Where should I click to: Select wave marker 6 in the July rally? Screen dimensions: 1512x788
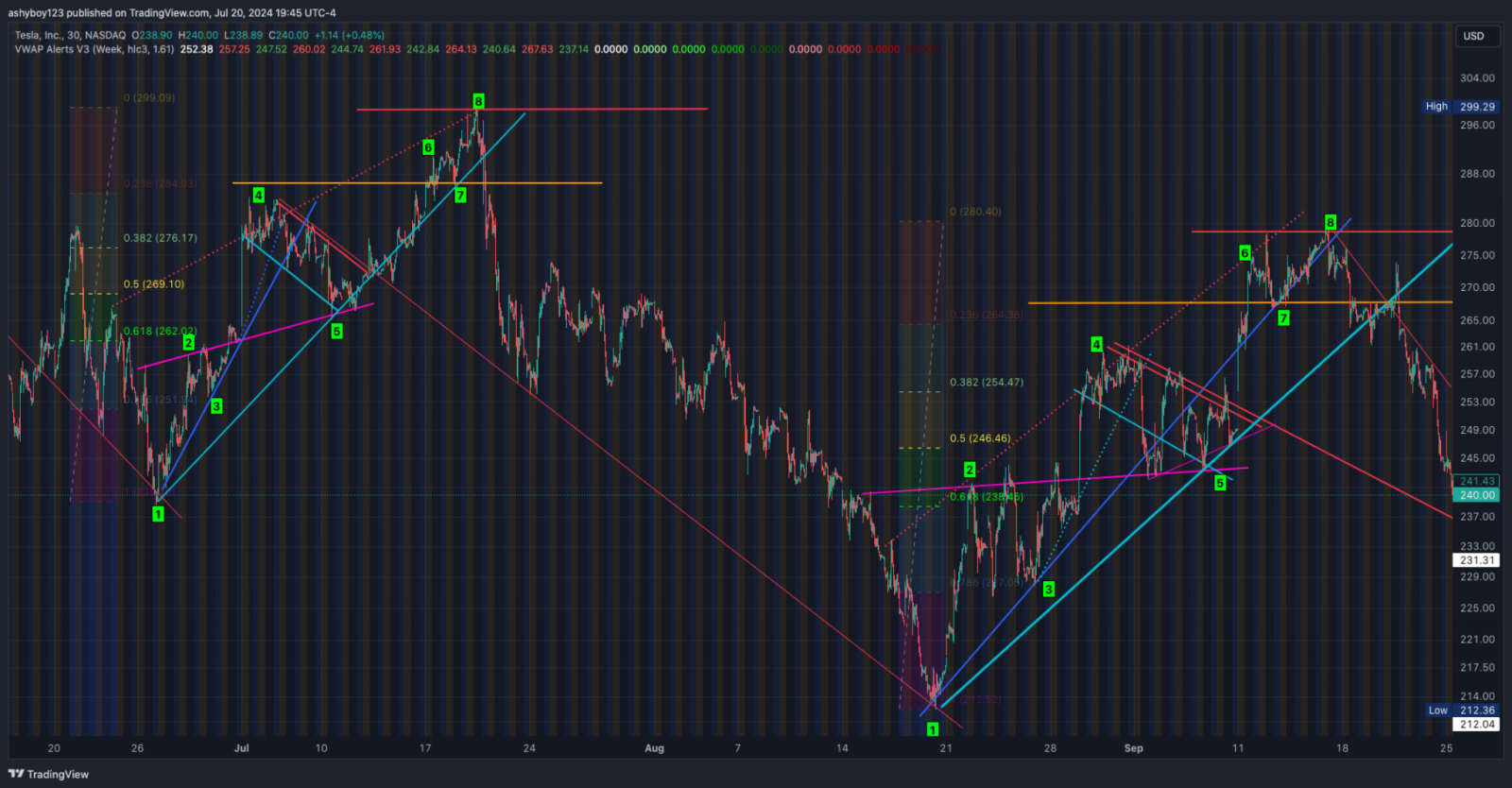coord(428,147)
